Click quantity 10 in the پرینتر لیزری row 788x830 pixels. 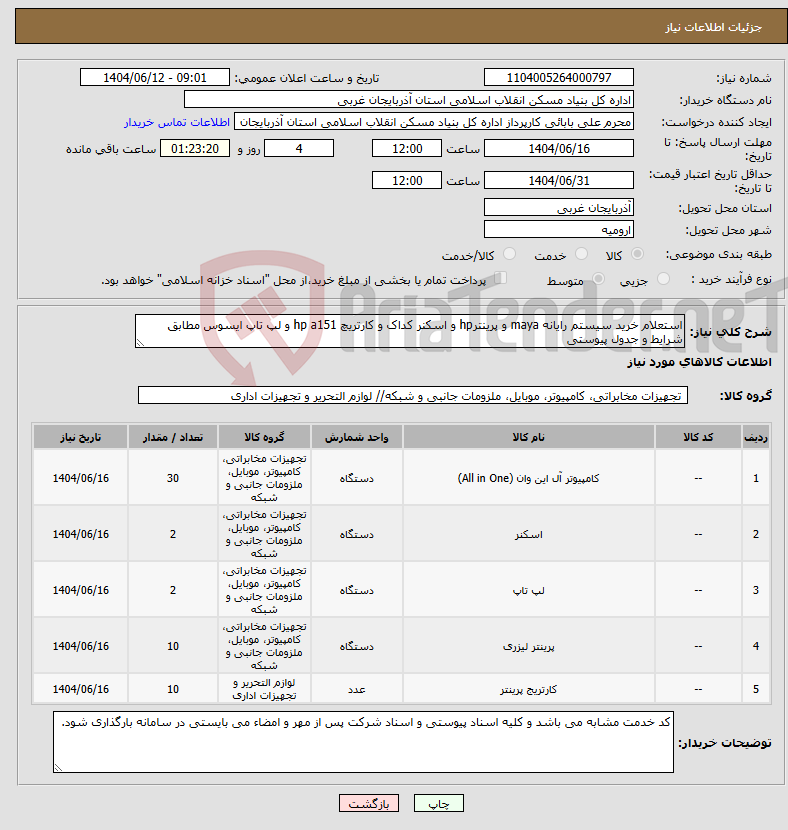tap(173, 646)
